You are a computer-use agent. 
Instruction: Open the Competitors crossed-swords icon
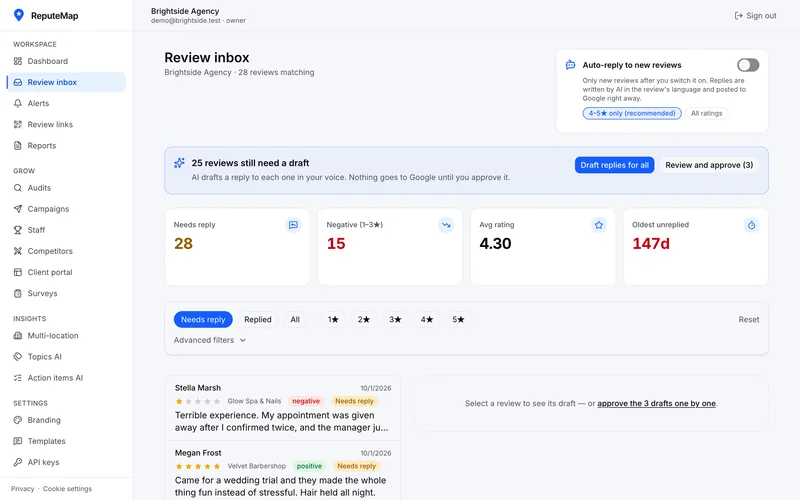pyautogui.click(x=18, y=251)
